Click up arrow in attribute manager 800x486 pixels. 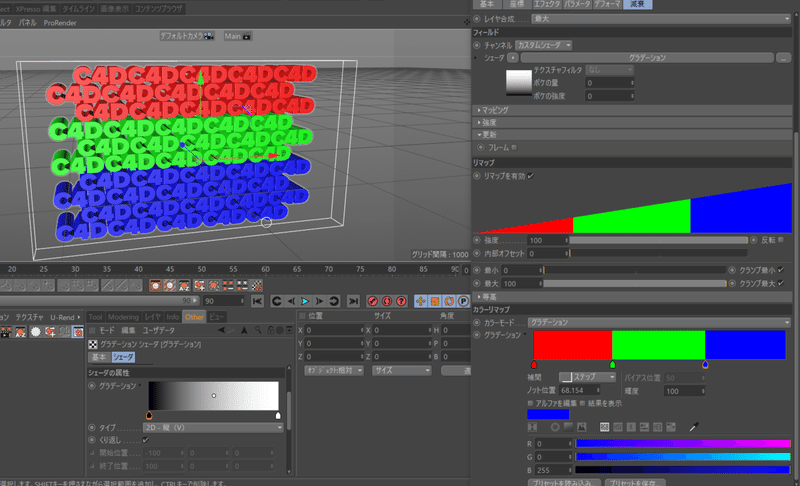click(244, 330)
